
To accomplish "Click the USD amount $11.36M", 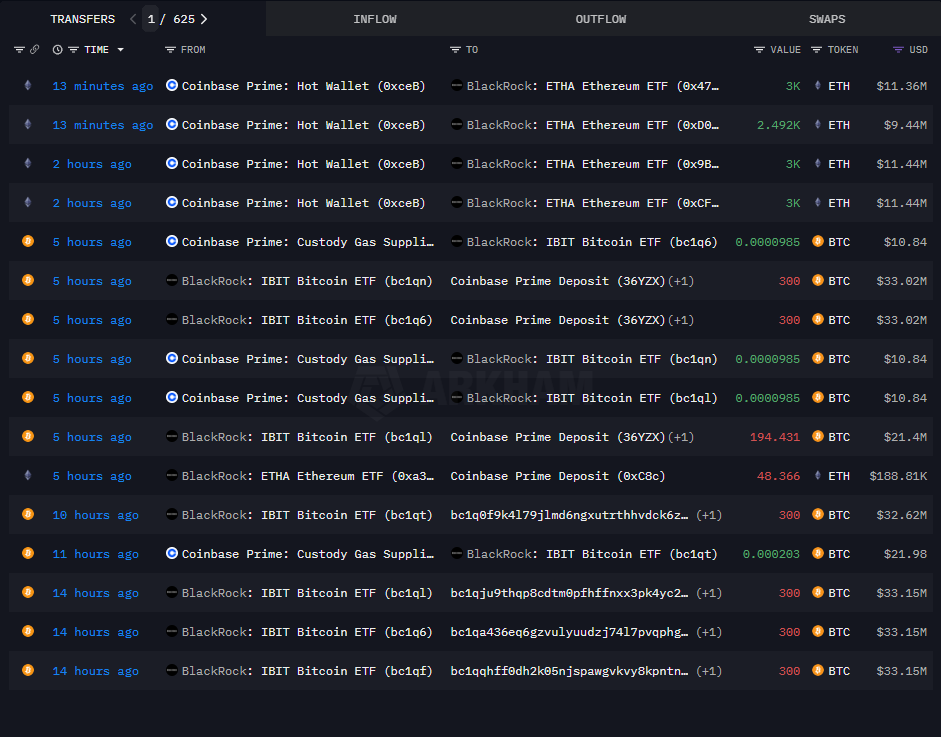I will point(902,86).
